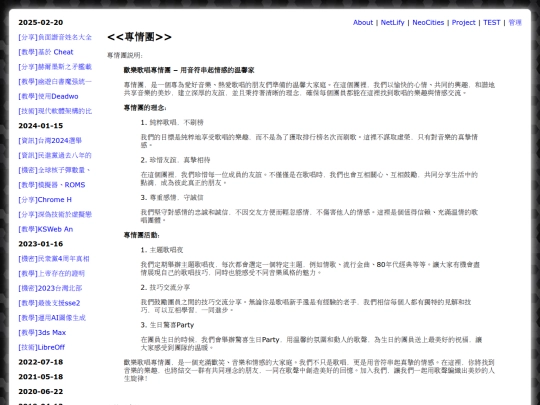This screenshot has height=405, width=540.
Task: Open the [機密] 全球核子彈數量 article link
Action: point(54,170)
